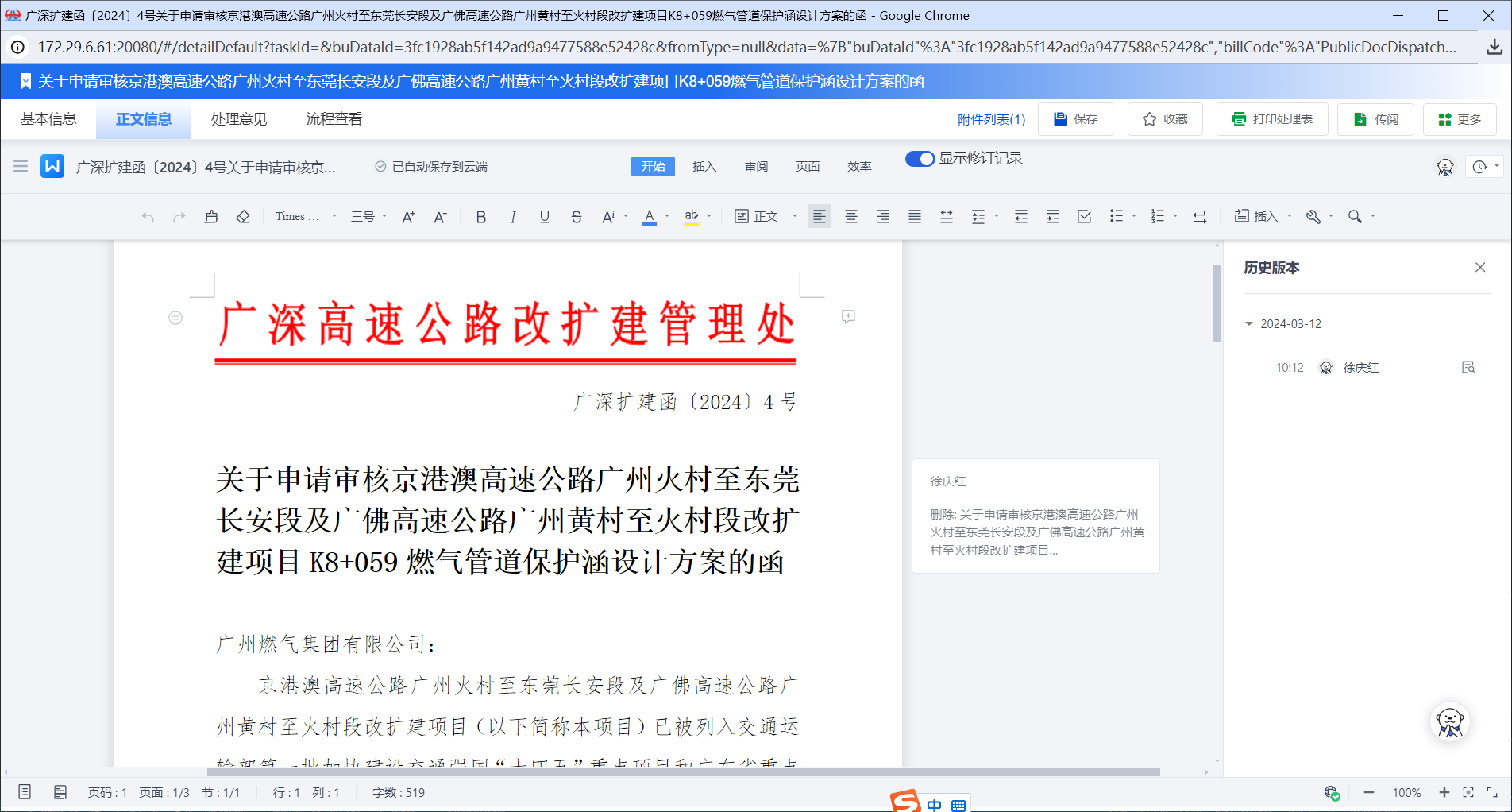Viewport: 1512px width, 812px height.
Task: Open the hamburger menu beside WPS logo
Action: tap(21, 166)
